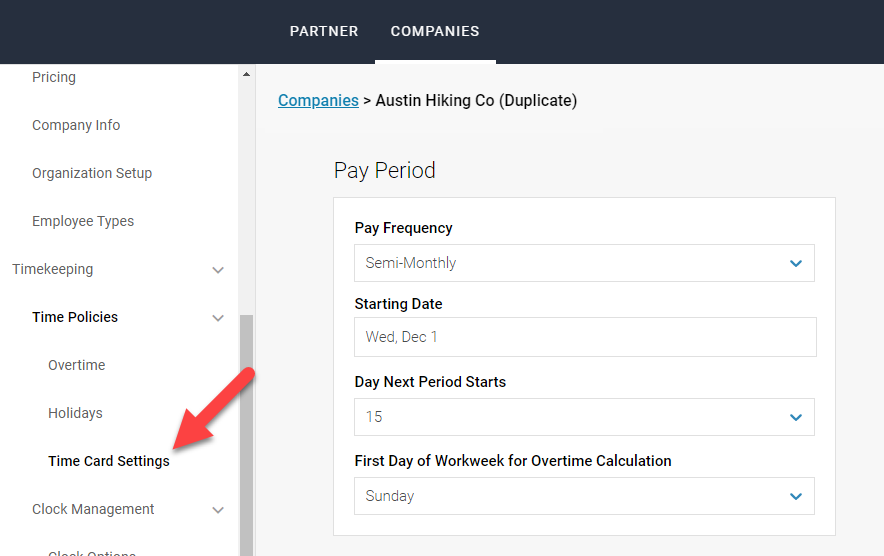This screenshot has width=884, height=556.
Task: Open Company Info in the sidebar
Action: 76,125
